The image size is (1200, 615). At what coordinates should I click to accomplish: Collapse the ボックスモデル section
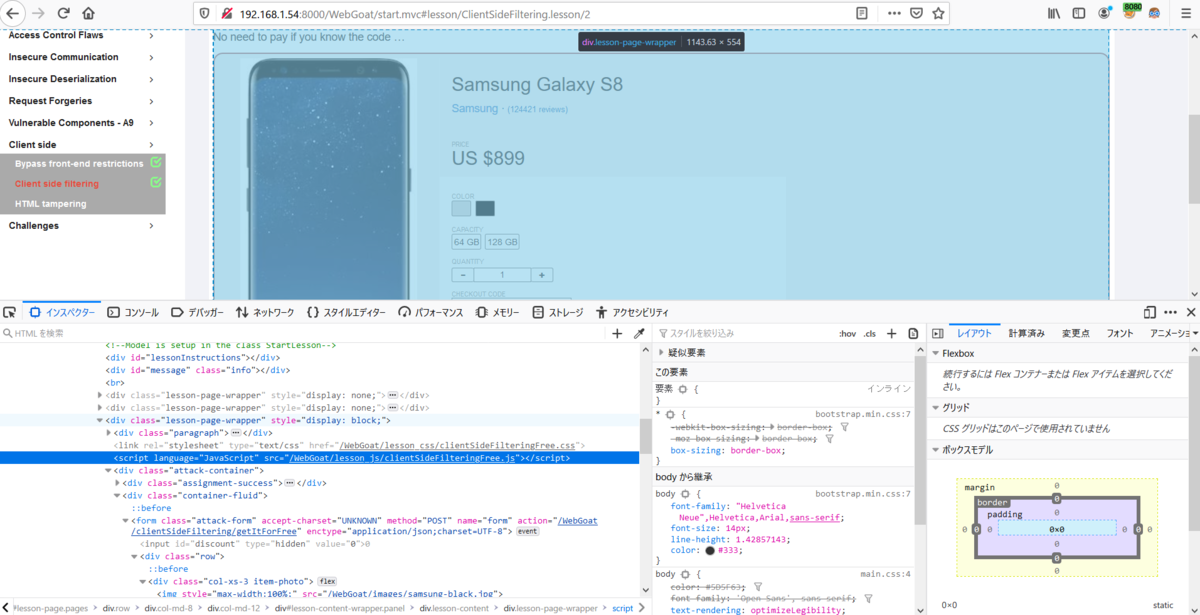936,449
